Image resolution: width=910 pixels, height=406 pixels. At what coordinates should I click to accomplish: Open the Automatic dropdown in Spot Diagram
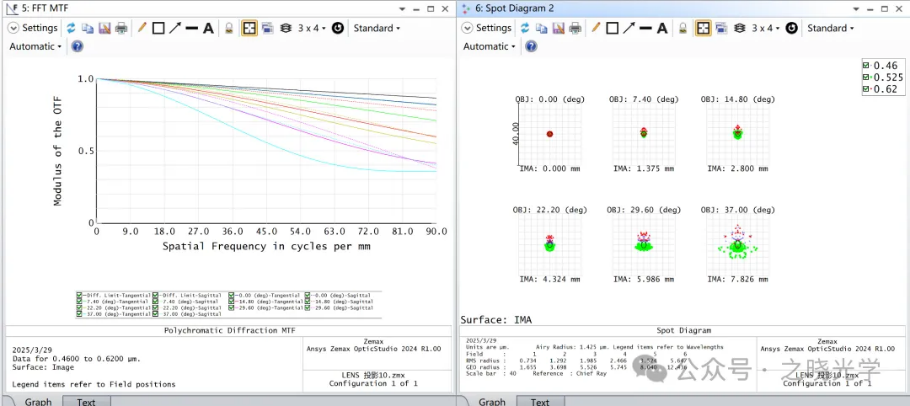pos(490,46)
